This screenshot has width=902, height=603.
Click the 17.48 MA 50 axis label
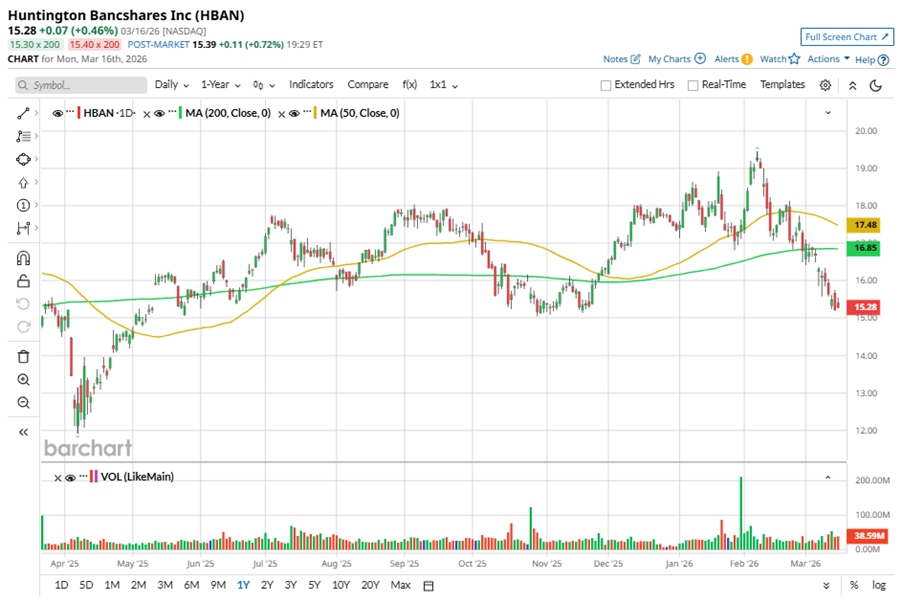tap(864, 225)
